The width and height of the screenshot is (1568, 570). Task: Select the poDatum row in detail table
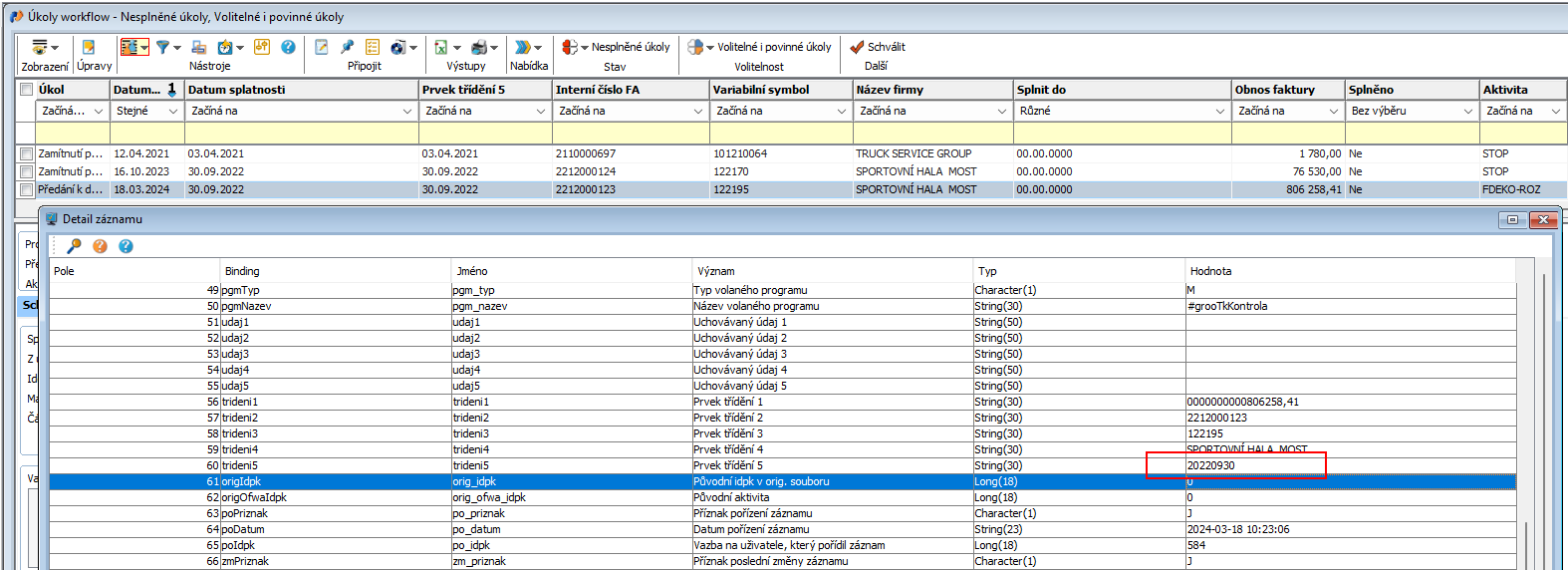(x=242, y=529)
